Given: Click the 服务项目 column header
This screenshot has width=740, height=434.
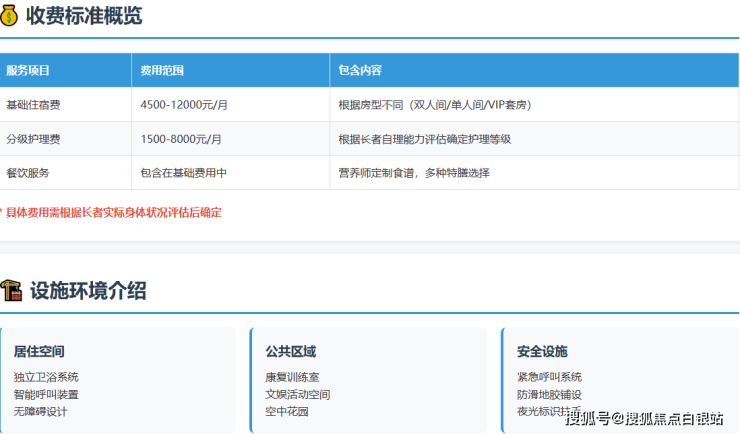Looking at the screenshot, I should (x=28, y=71).
